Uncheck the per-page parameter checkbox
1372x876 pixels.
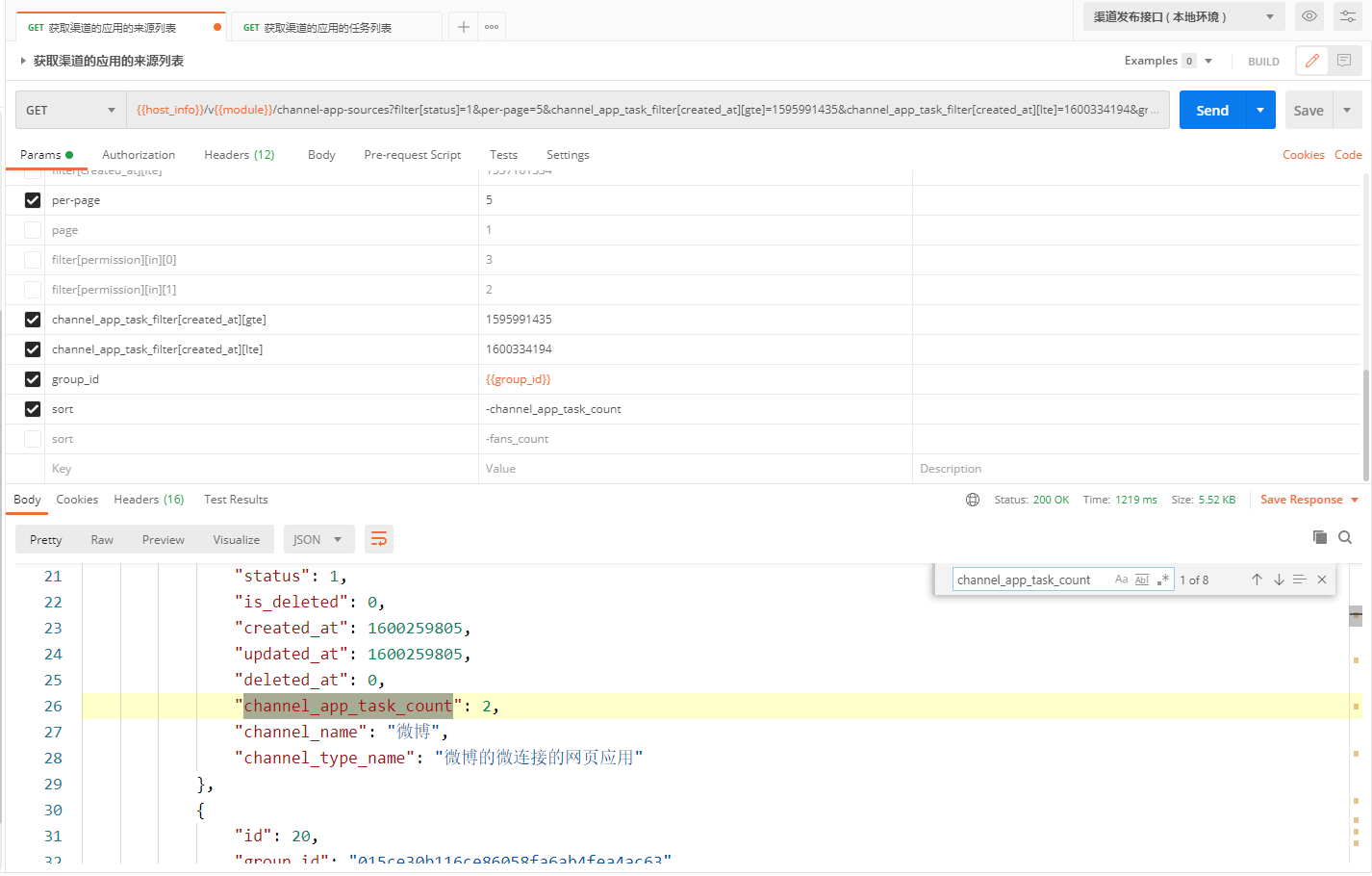pyautogui.click(x=33, y=200)
